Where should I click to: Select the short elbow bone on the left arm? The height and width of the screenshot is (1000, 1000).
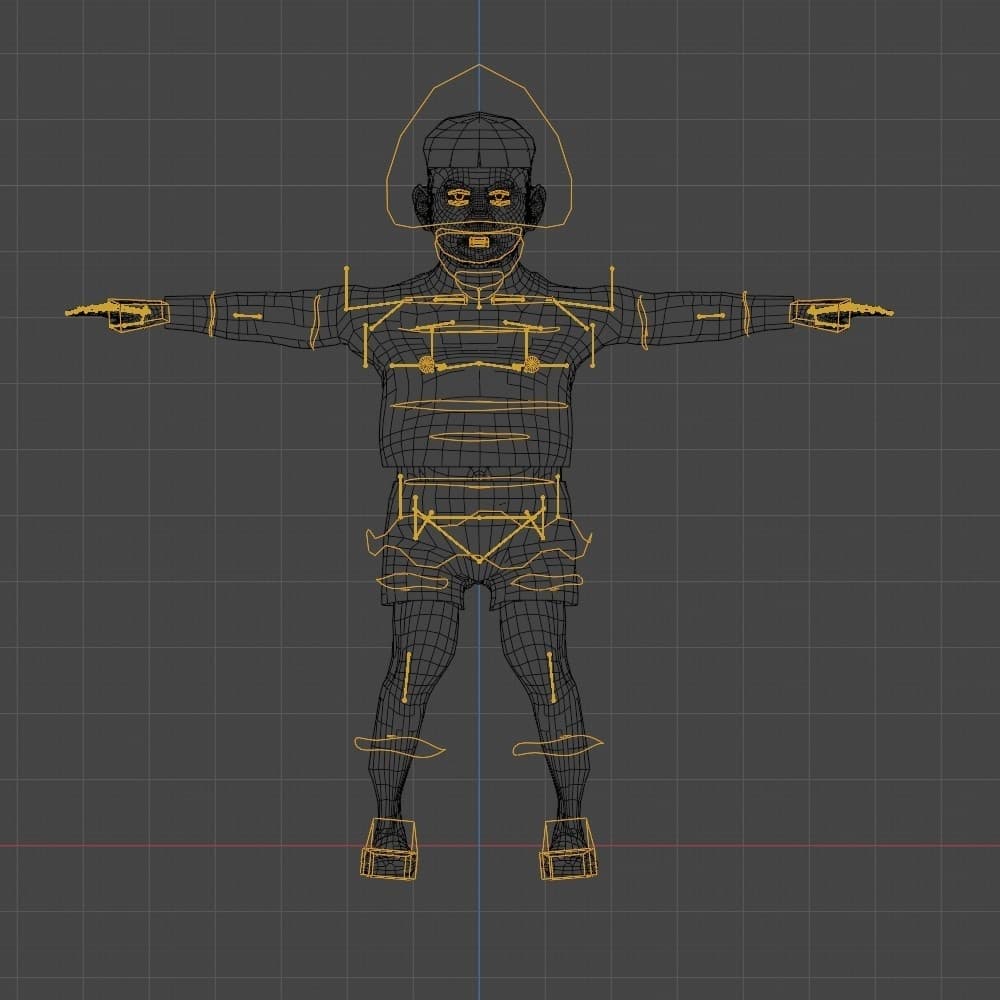247,316
